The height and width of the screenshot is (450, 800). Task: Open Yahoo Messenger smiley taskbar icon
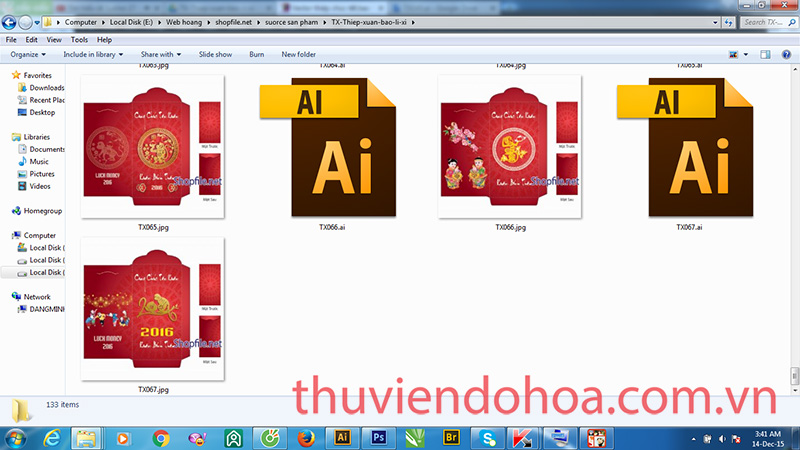pyautogui.click(x=197, y=438)
